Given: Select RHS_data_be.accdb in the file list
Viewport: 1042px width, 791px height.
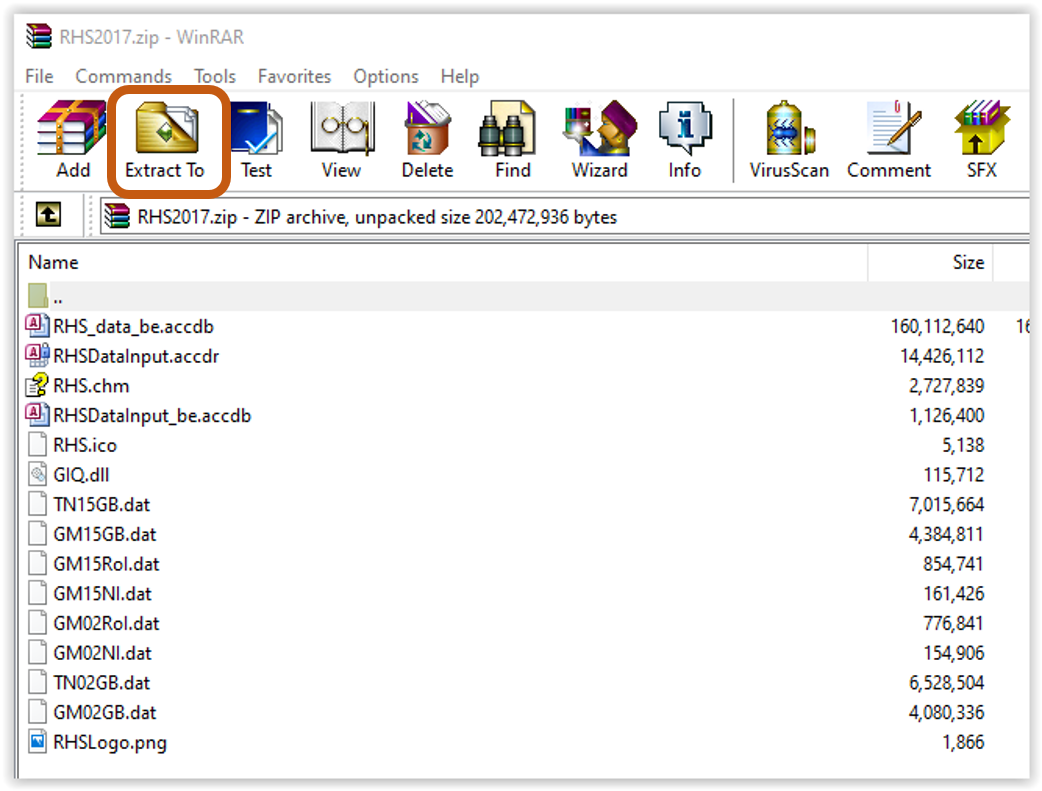Looking at the screenshot, I should [133, 326].
